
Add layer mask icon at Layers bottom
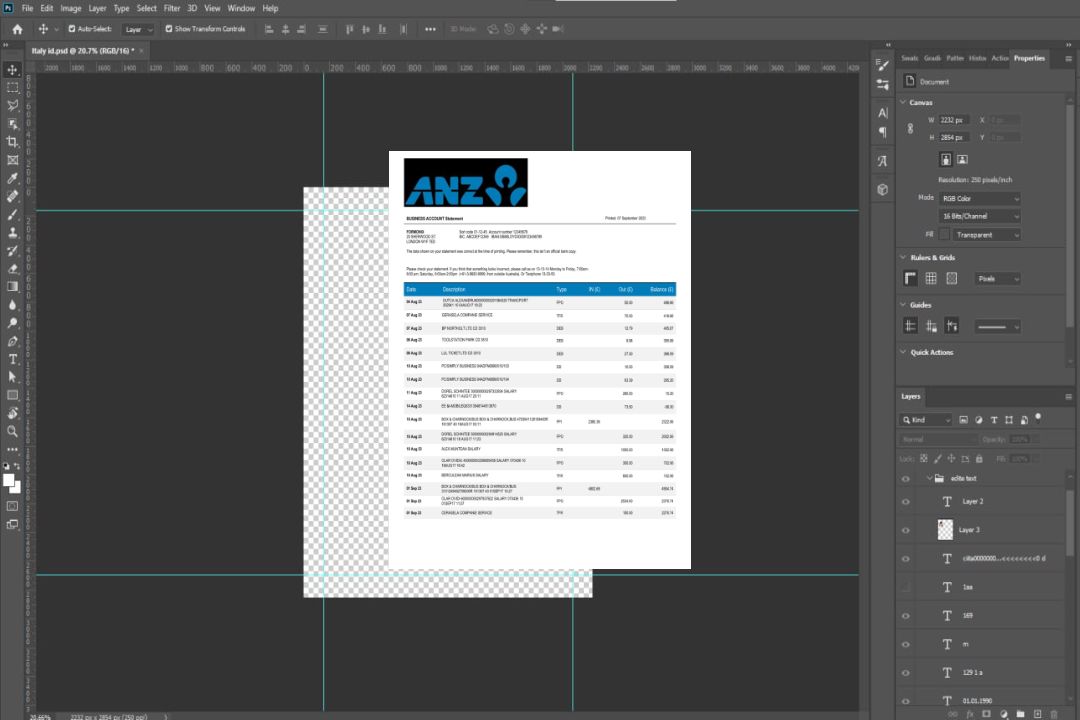[986, 714]
